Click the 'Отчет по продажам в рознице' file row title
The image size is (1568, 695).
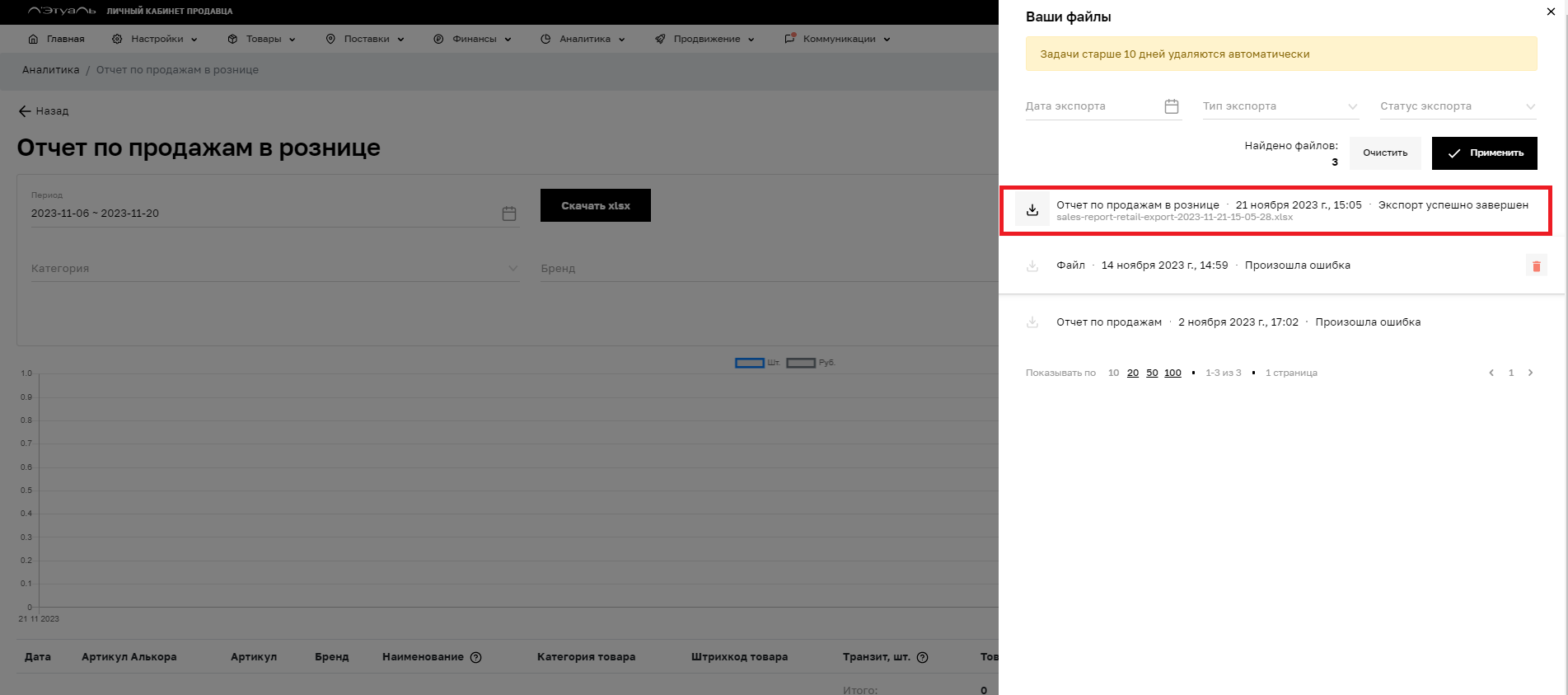click(x=1138, y=205)
